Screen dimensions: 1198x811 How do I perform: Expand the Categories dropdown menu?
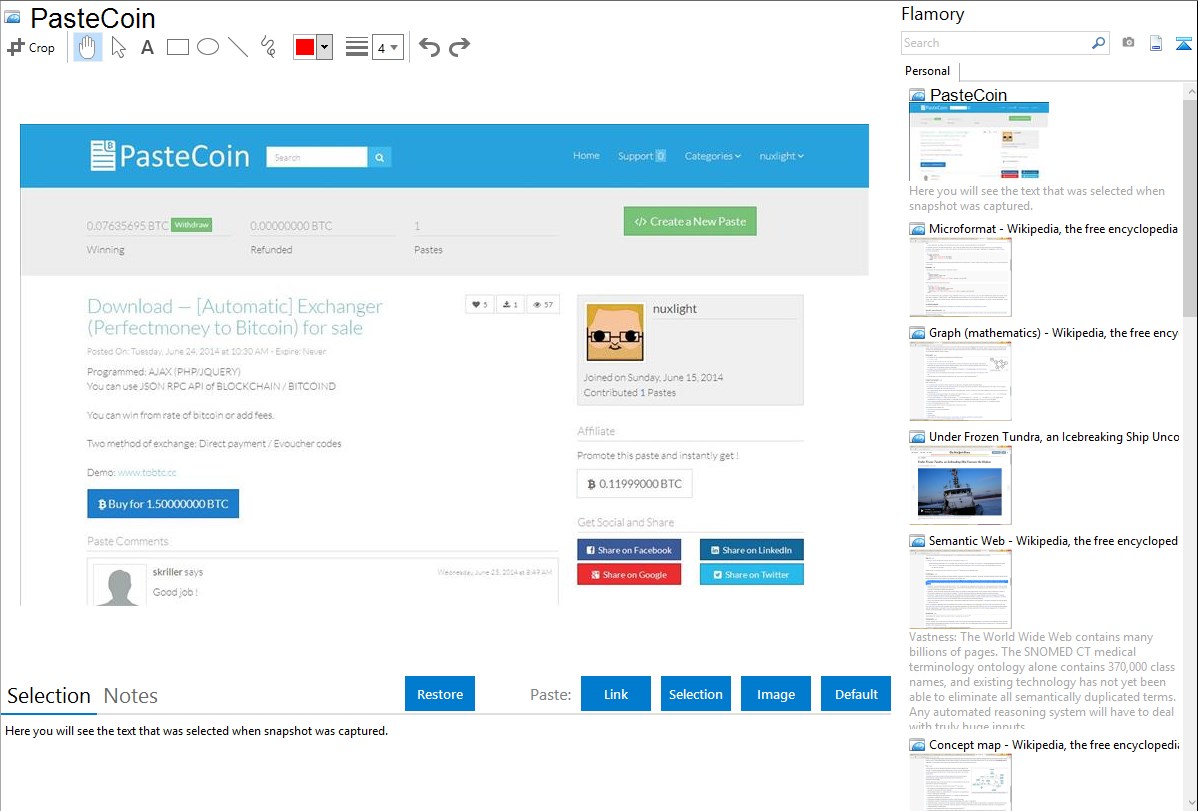tap(712, 155)
